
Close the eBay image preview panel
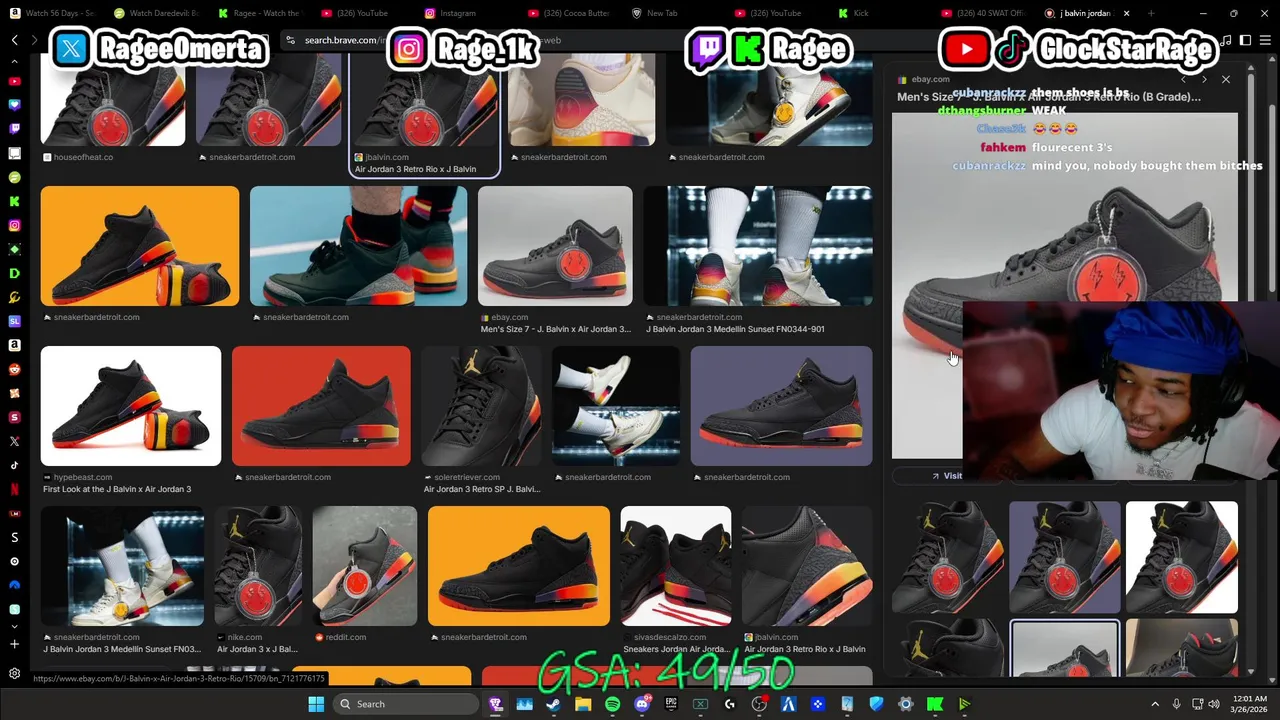(1225, 79)
